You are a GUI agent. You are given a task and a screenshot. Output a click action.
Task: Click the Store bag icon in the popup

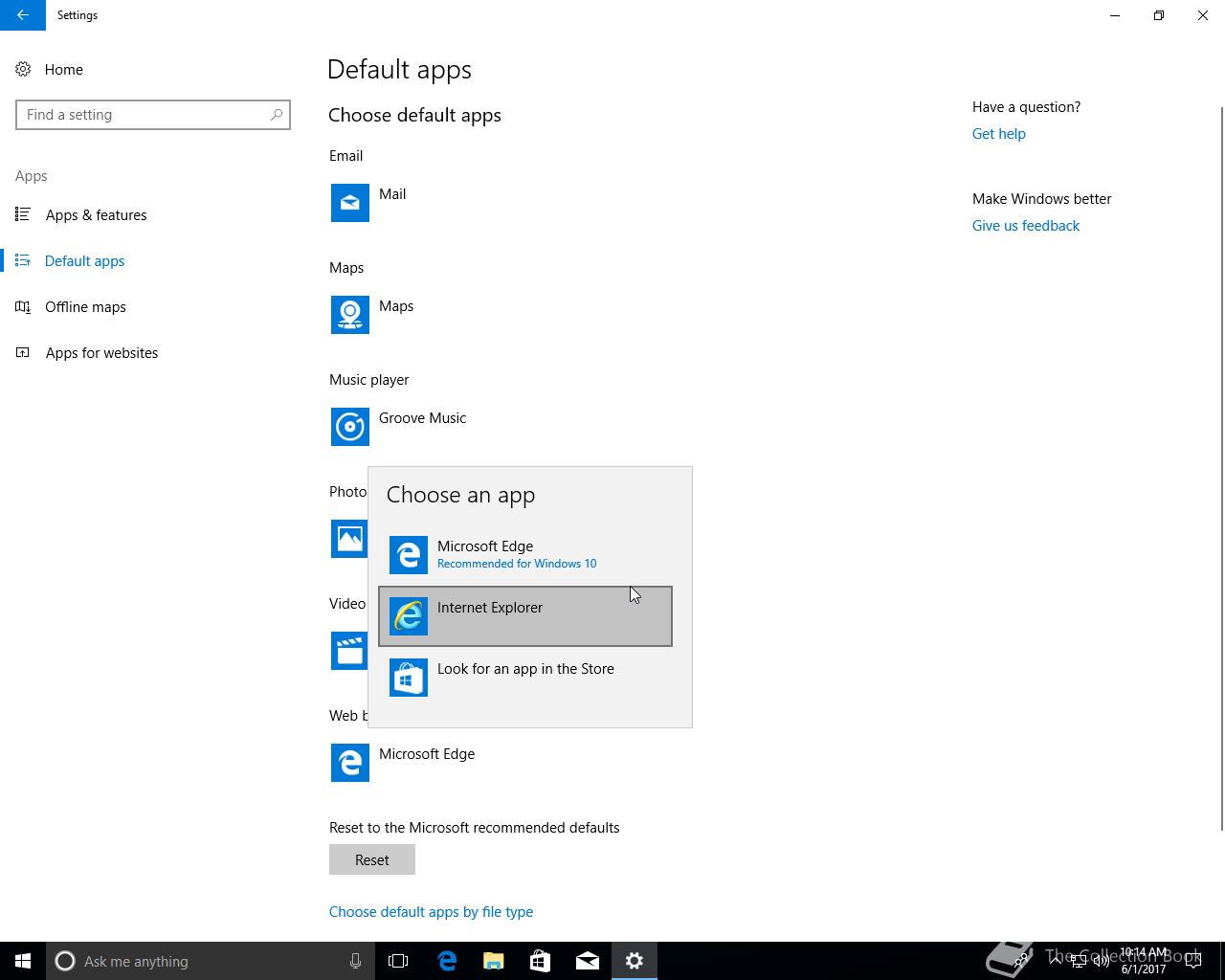click(409, 678)
